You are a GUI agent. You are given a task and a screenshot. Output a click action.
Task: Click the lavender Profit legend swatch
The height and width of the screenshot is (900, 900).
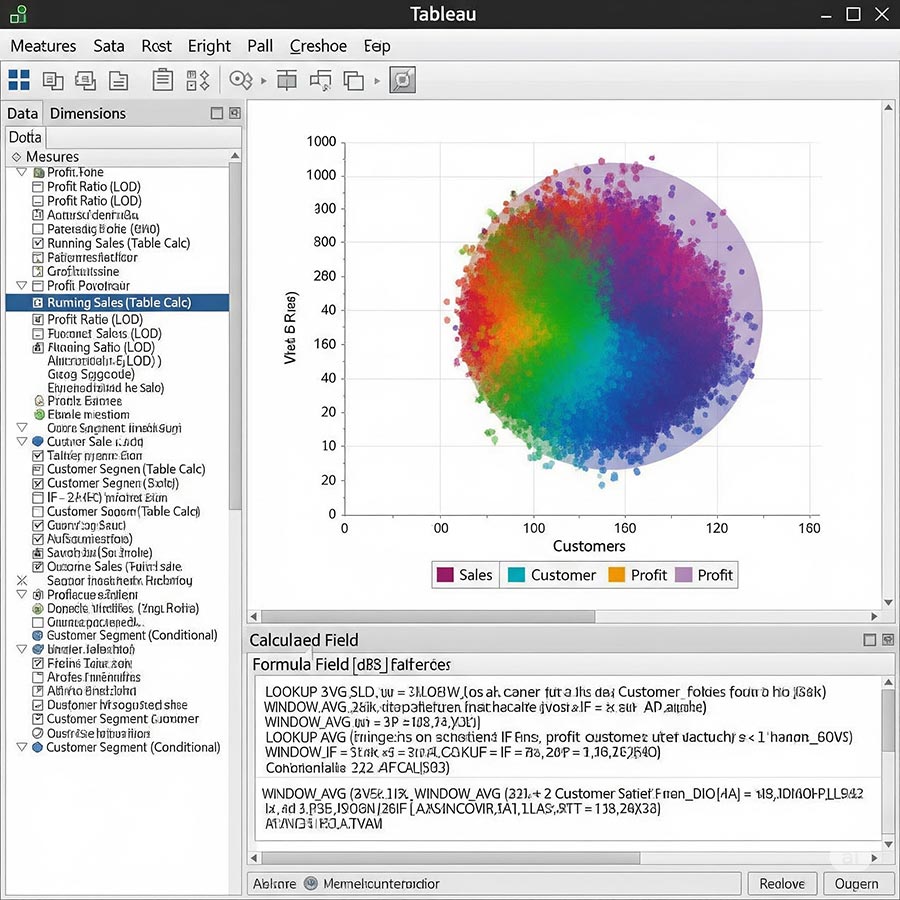(x=683, y=575)
